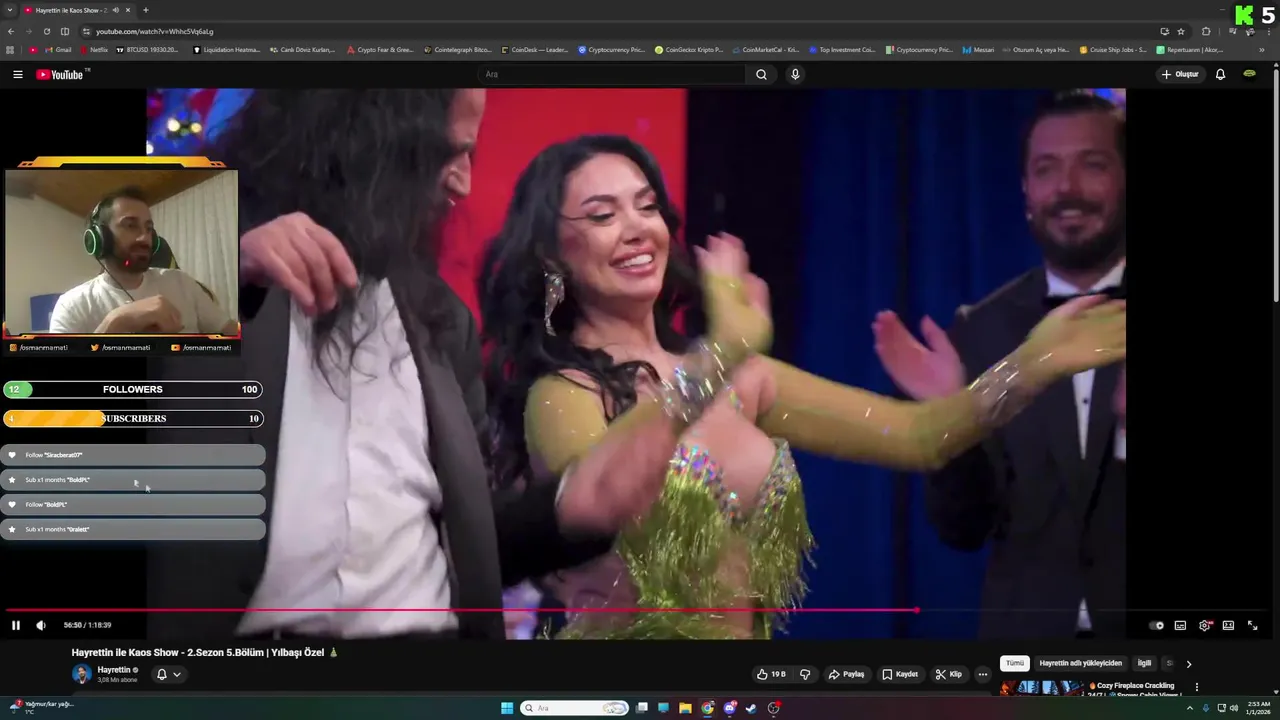Select 'Hayrettin adlı yükleyiciden' filter chip

click(x=1080, y=663)
